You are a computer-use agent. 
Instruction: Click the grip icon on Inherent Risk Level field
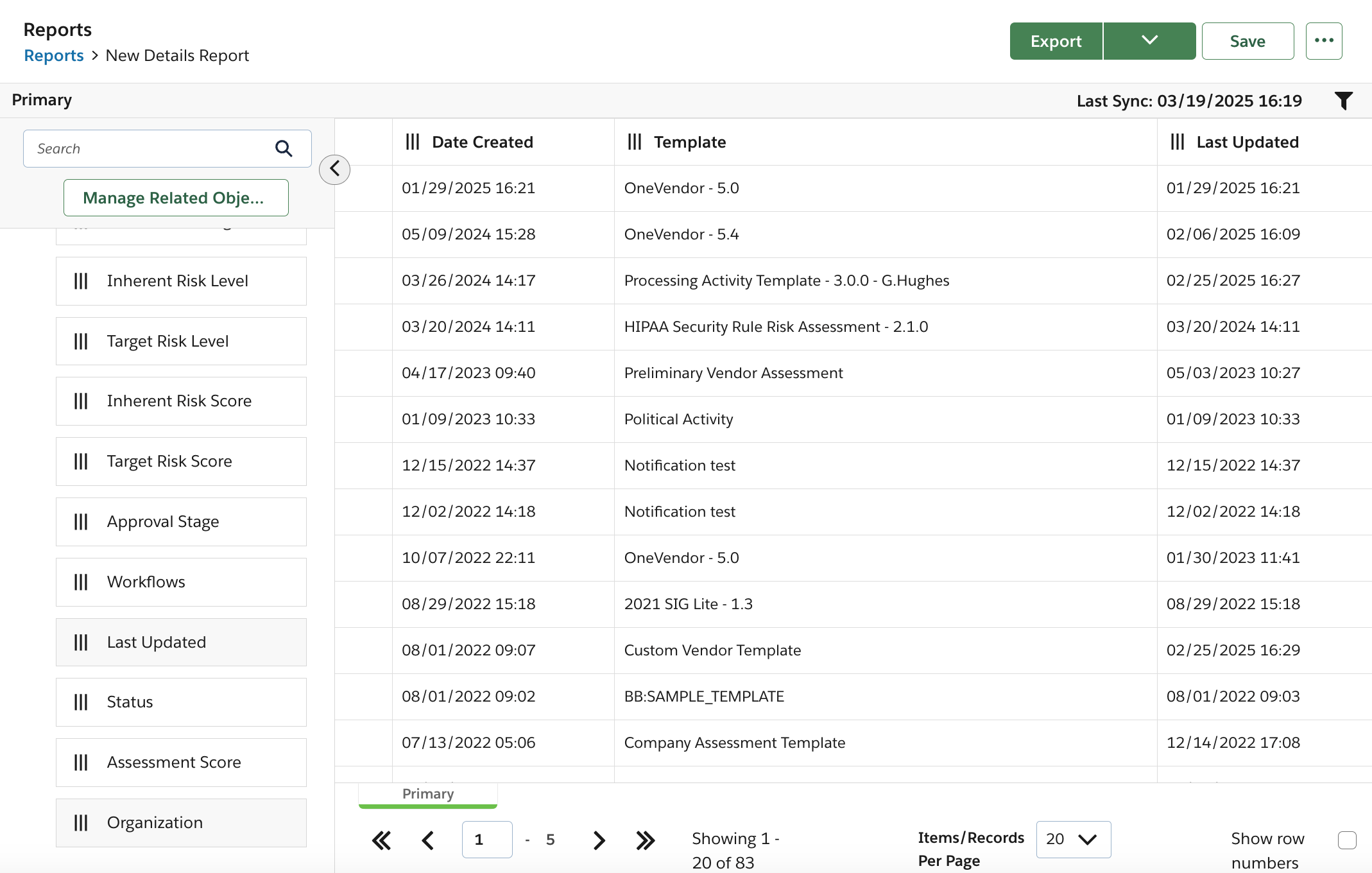coord(81,281)
